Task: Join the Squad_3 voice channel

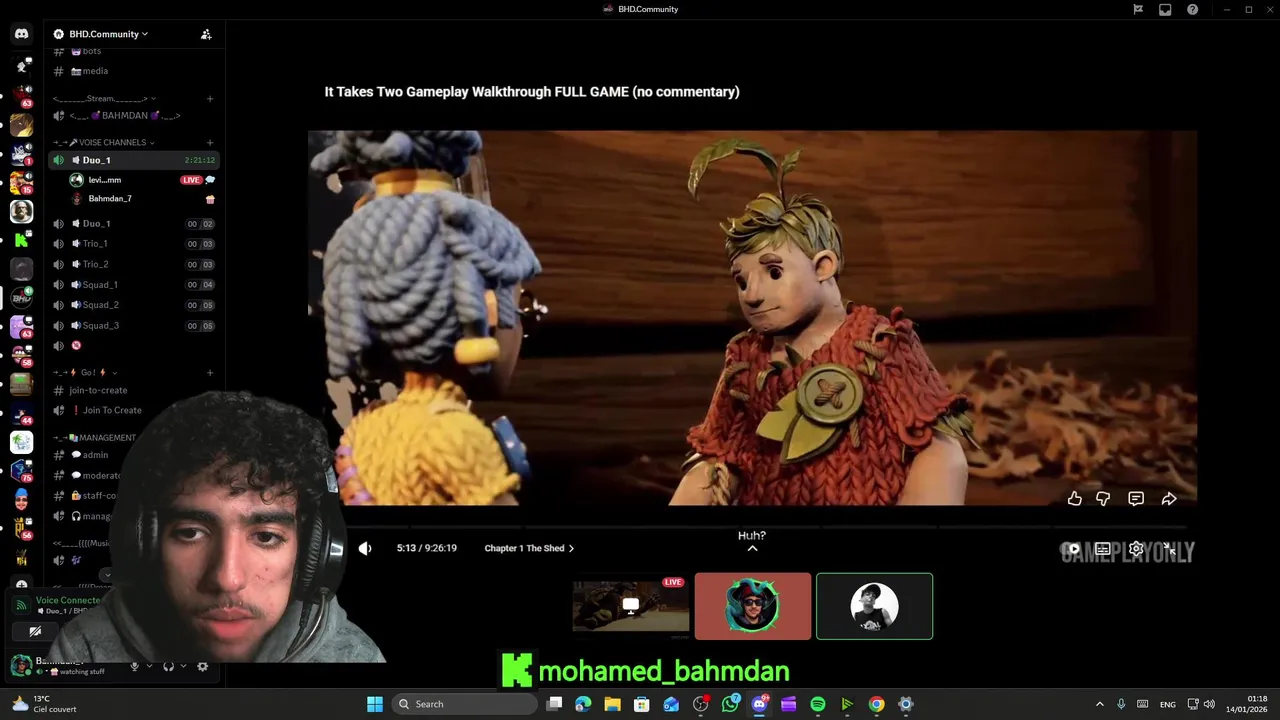Action: click(133, 326)
